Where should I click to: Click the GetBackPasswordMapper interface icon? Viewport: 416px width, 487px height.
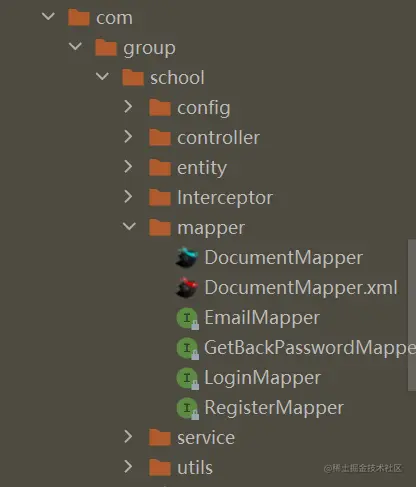coord(188,348)
